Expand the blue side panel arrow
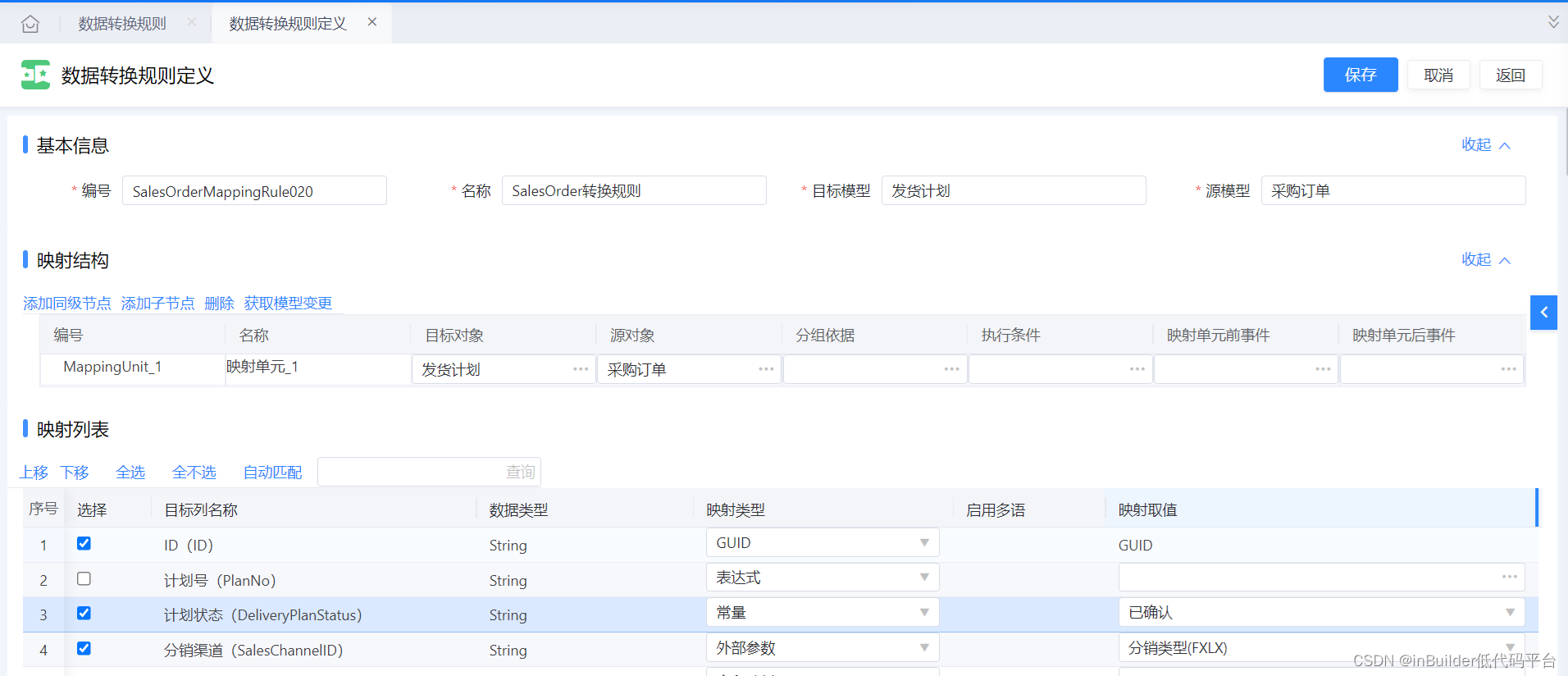 click(1543, 312)
